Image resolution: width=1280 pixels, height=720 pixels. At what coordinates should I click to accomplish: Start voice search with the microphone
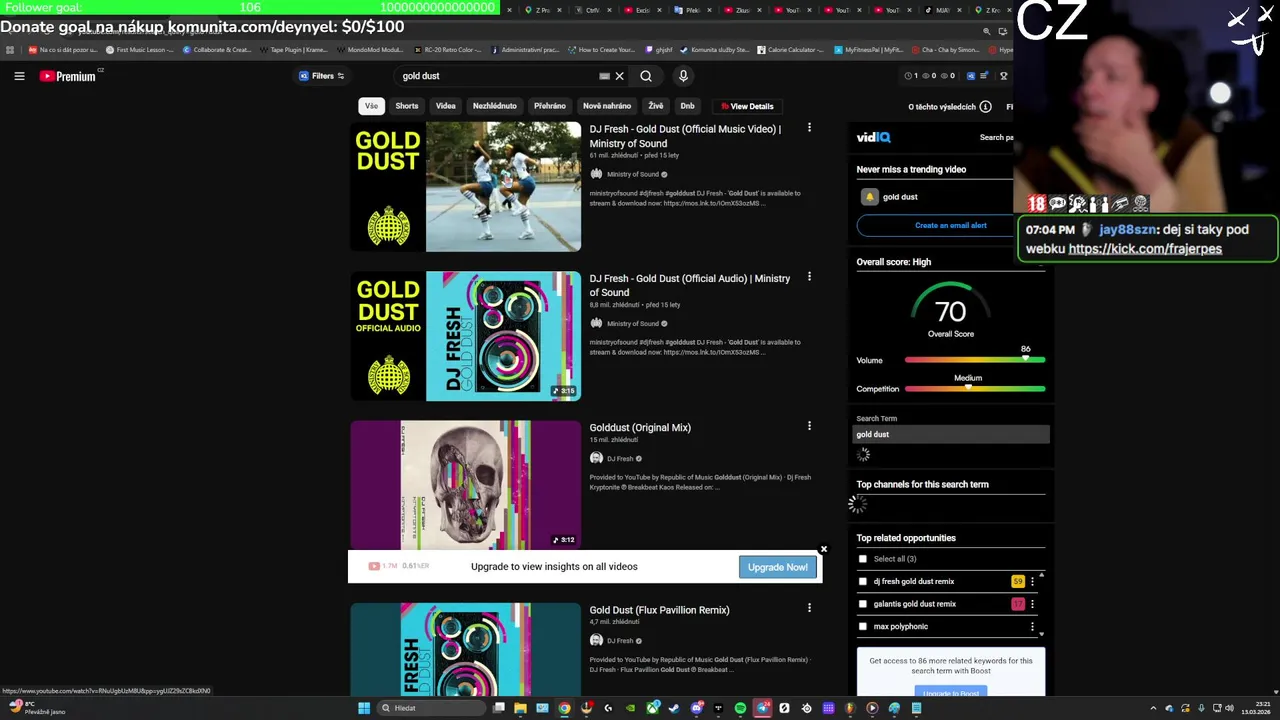click(x=683, y=76)
